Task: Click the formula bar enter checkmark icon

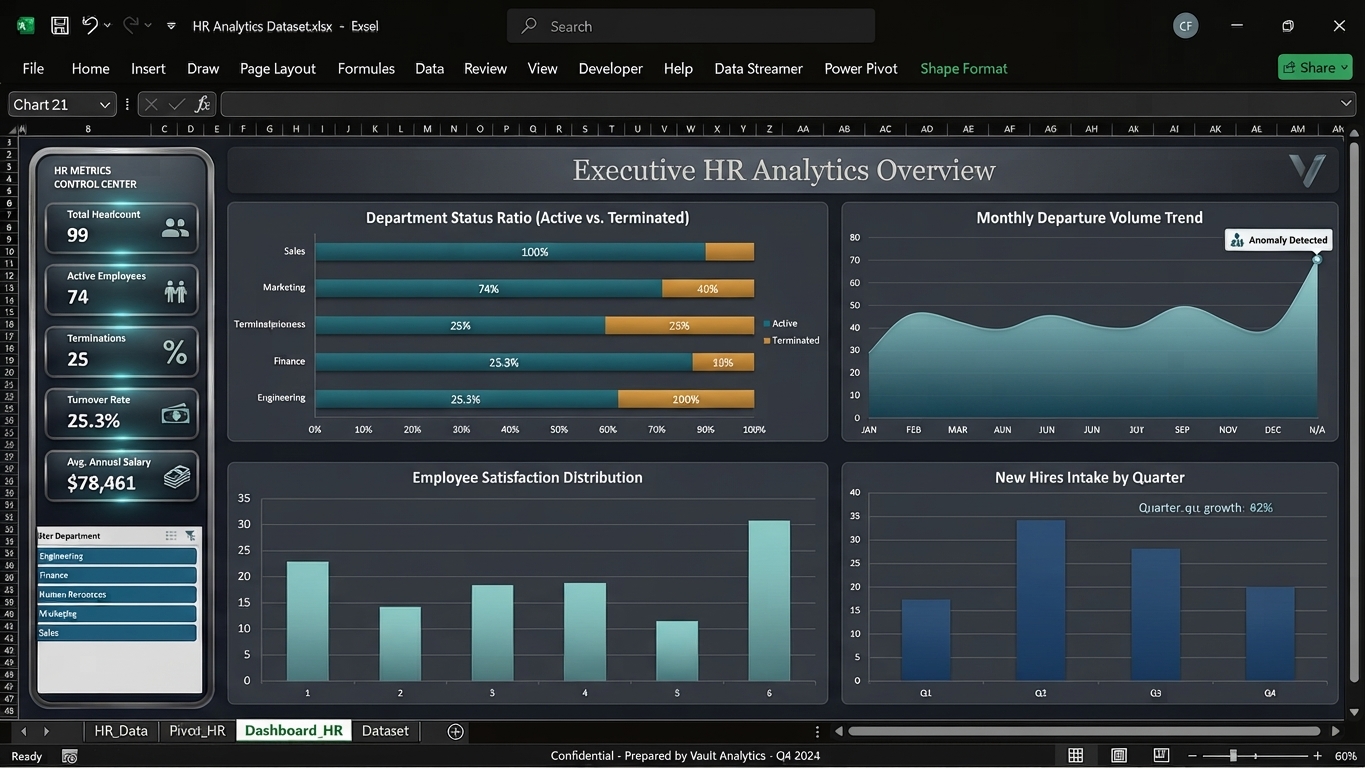Action: point(177,104)
